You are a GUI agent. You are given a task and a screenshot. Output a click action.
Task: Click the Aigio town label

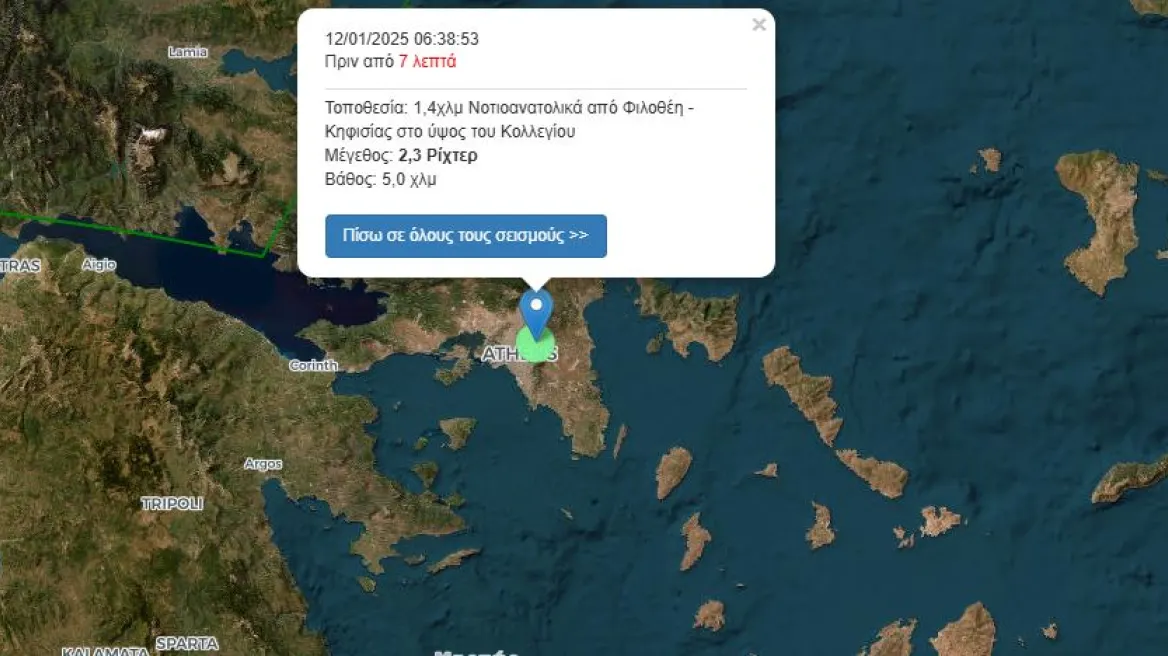[x=98, y=265]
